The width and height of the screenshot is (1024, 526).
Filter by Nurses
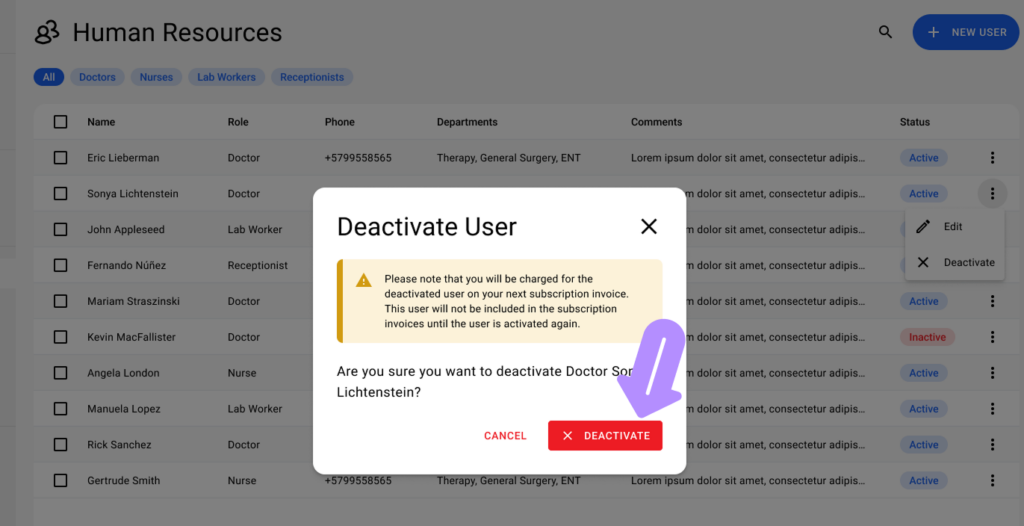coord(156,77)
